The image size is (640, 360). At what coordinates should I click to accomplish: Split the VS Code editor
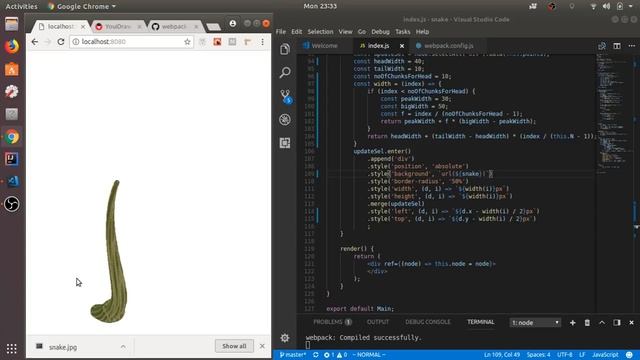point(617,46)
